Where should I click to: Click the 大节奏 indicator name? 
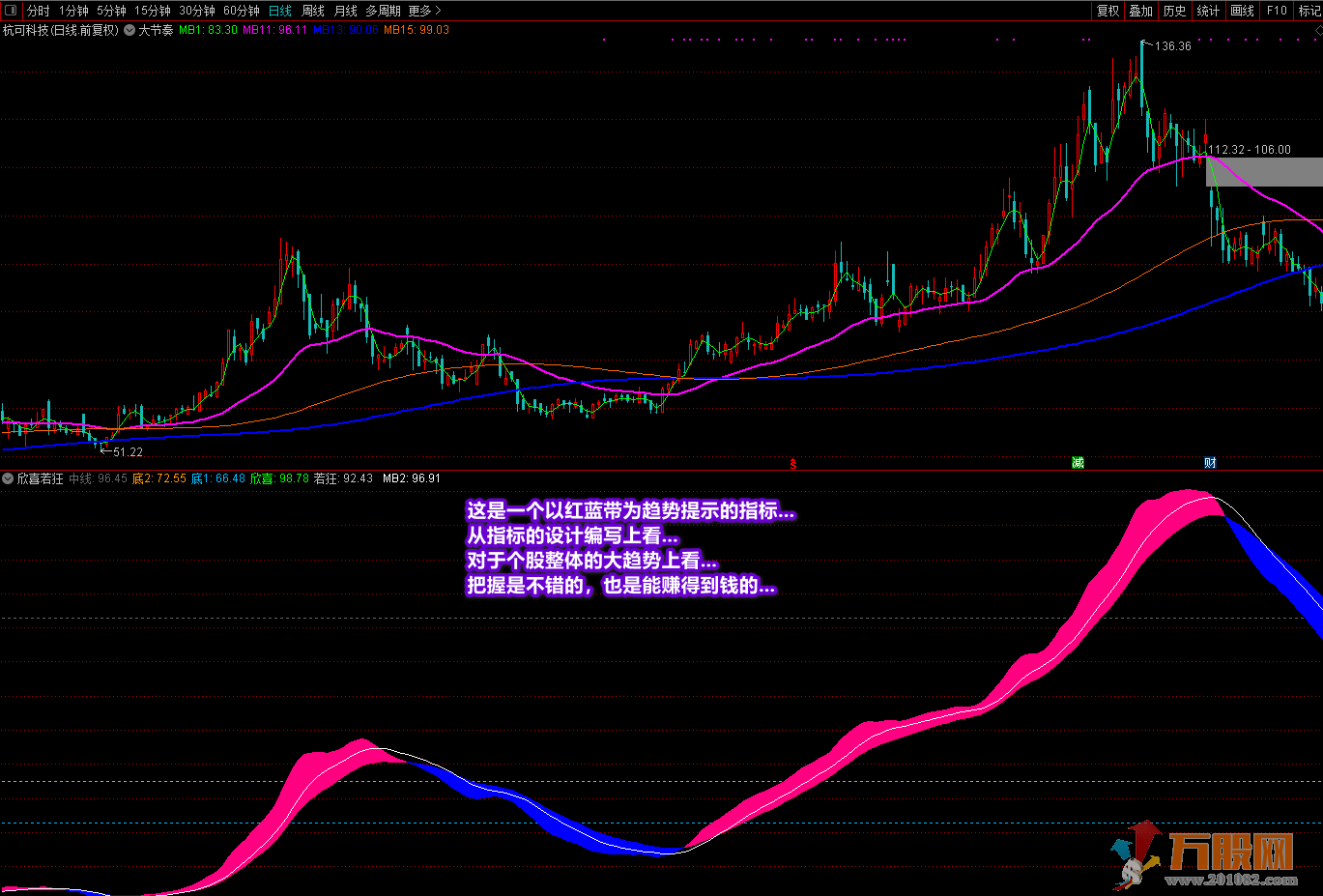tap(156, 30)
